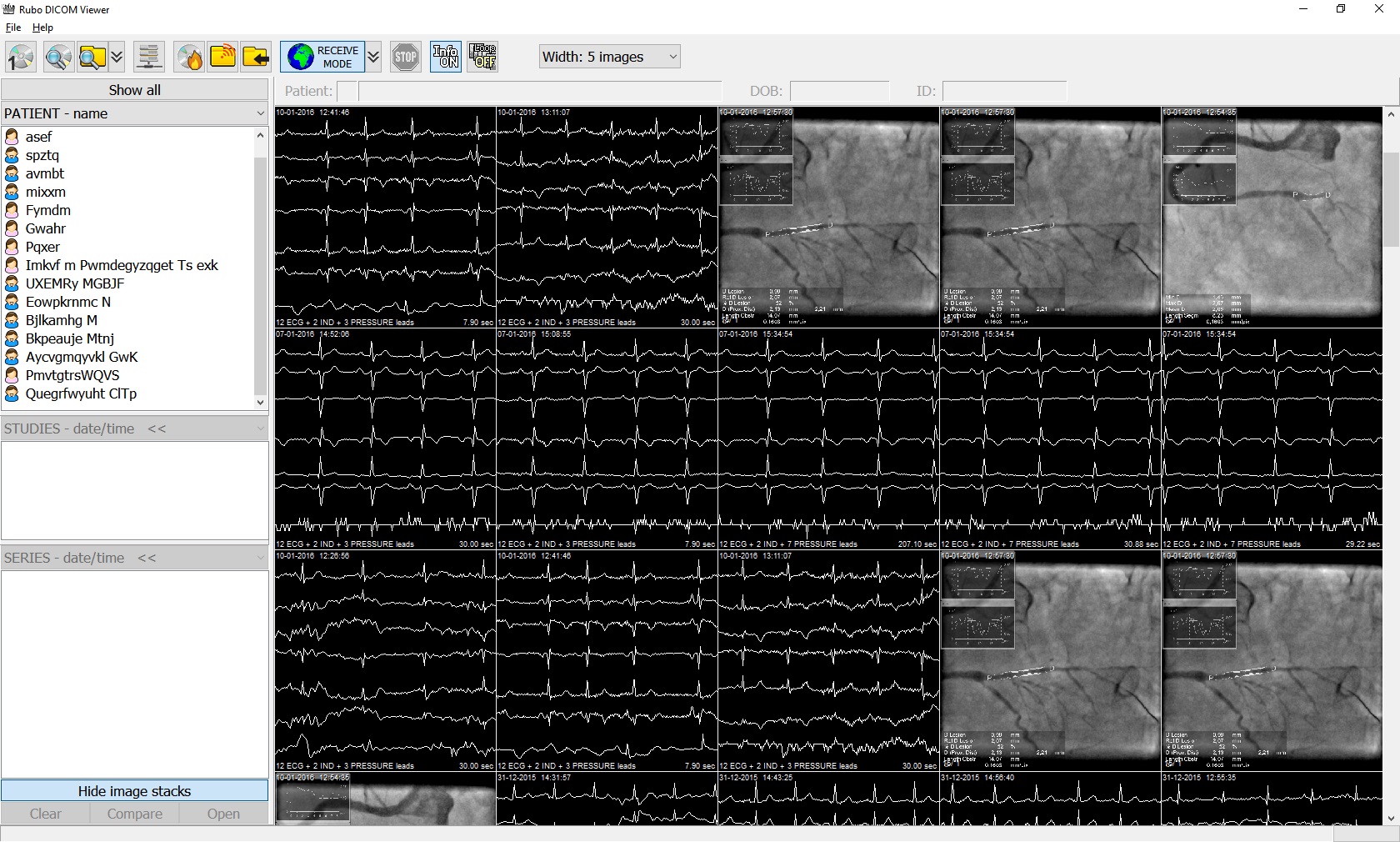Open ECG thumbnail 31-12-2015 12:55:35

1272,799
